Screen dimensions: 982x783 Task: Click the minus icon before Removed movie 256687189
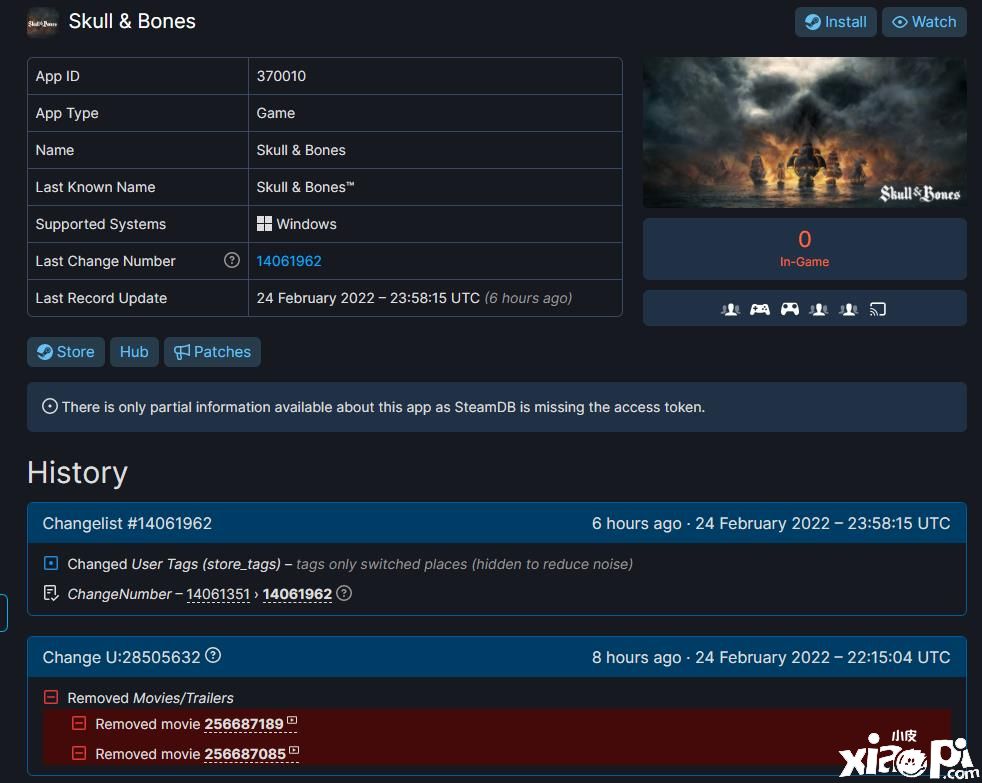point(79,723)
